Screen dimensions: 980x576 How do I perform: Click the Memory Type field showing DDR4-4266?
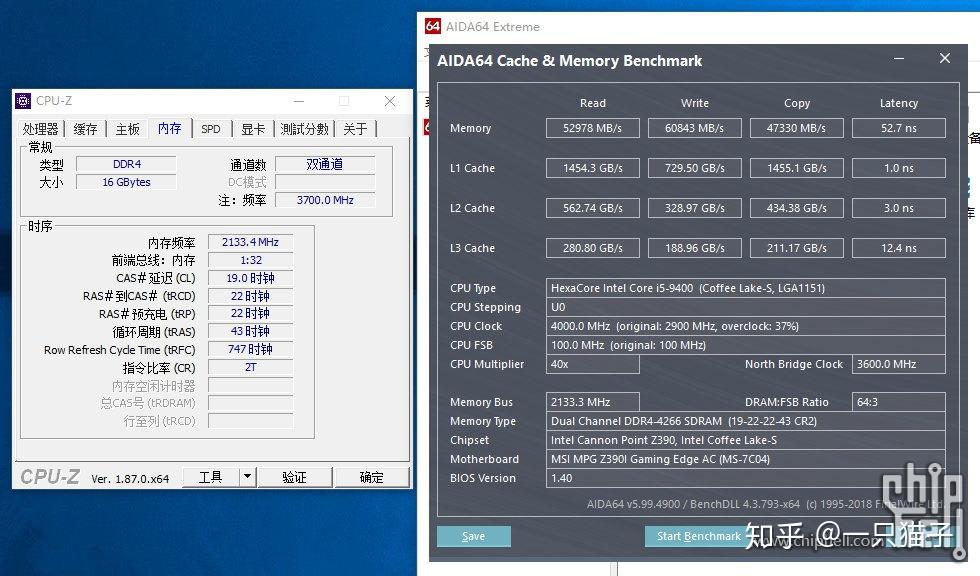tap(746, 421)
